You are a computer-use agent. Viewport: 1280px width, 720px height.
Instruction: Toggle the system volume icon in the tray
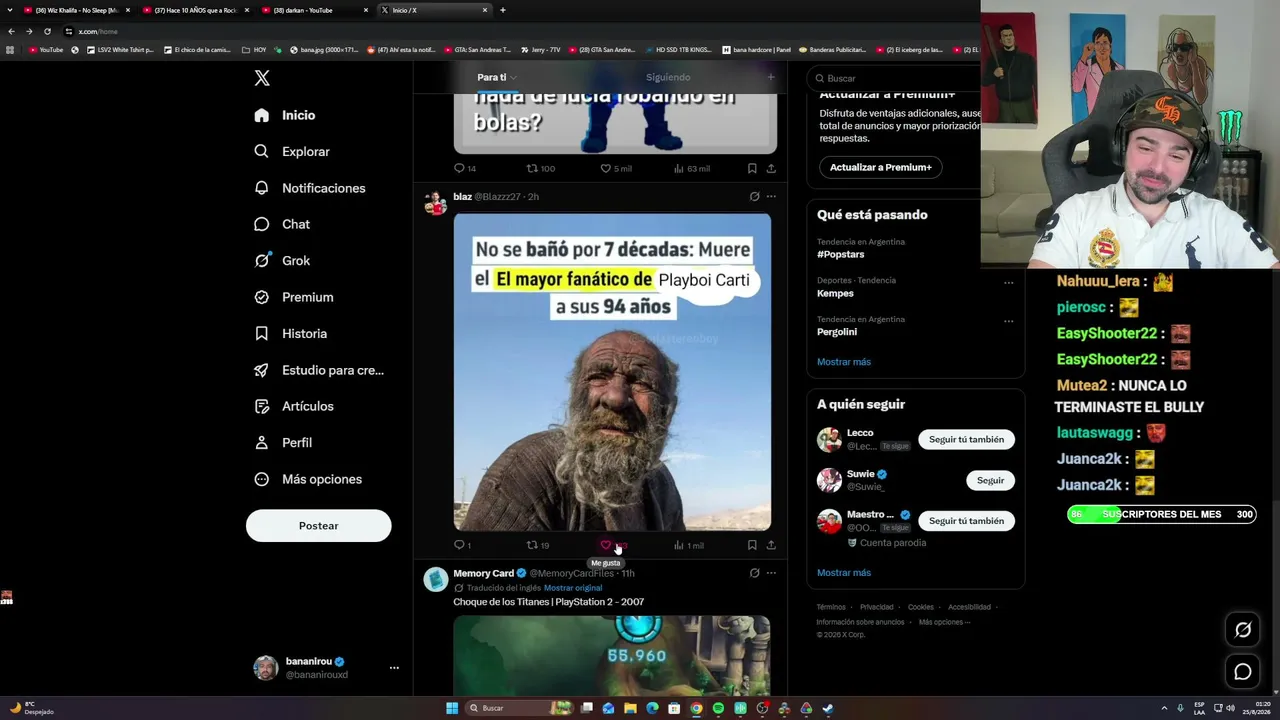pyautogui.click(x=1229, y=708)
